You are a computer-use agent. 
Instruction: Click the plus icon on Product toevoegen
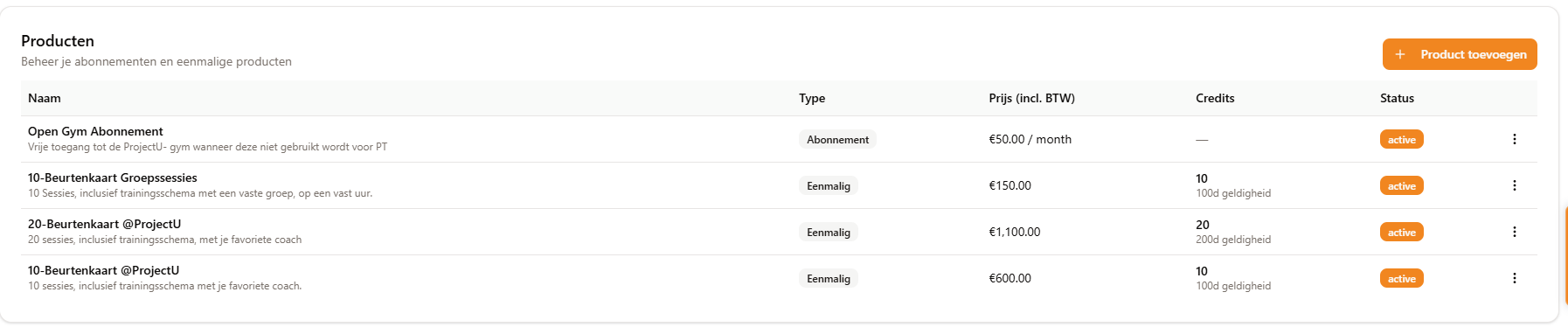click(1400, 54)
